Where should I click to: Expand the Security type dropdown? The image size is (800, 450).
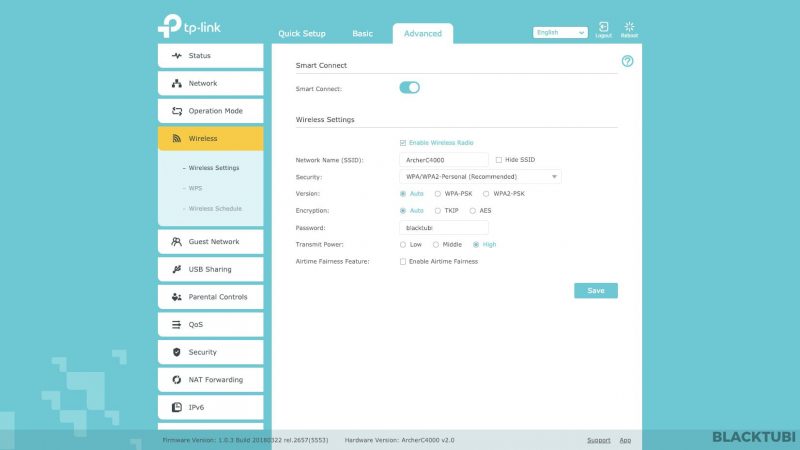479,177
